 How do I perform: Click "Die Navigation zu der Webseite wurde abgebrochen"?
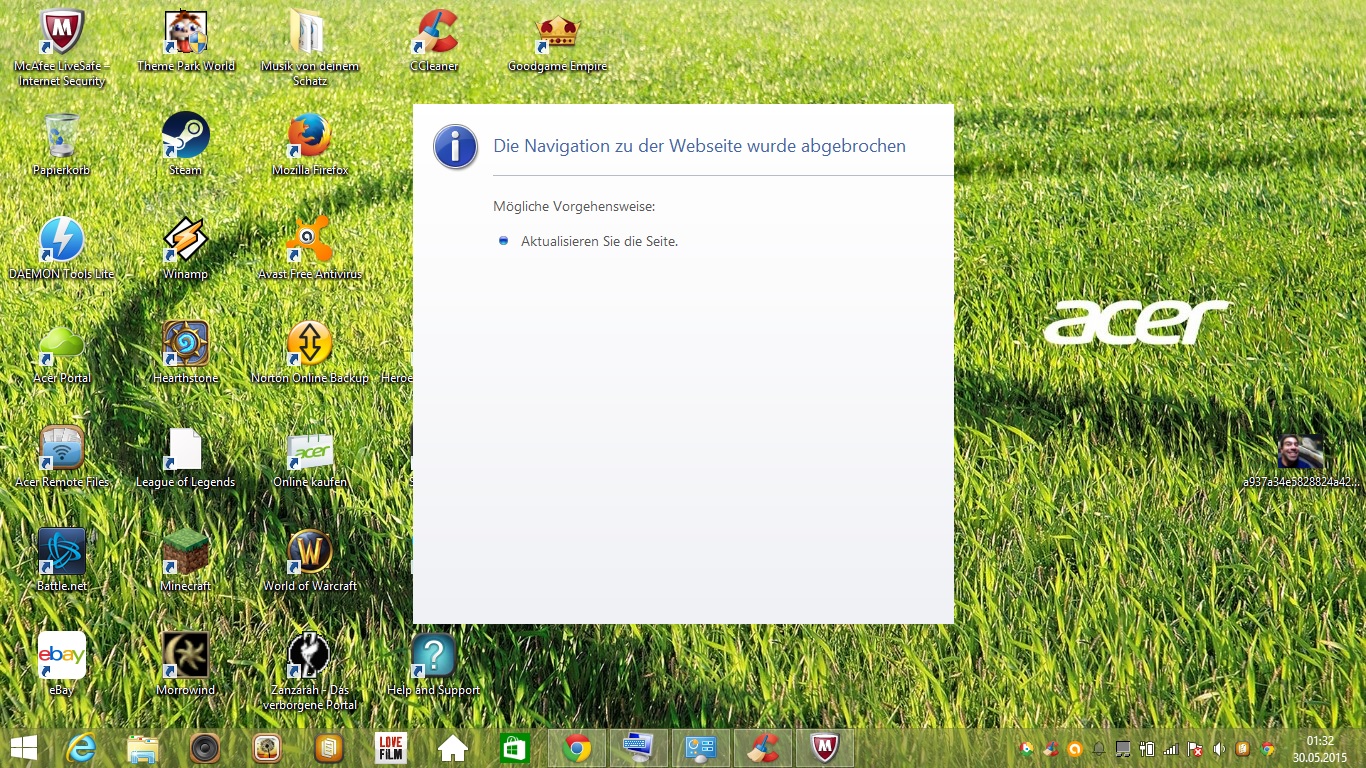[700, 146]
